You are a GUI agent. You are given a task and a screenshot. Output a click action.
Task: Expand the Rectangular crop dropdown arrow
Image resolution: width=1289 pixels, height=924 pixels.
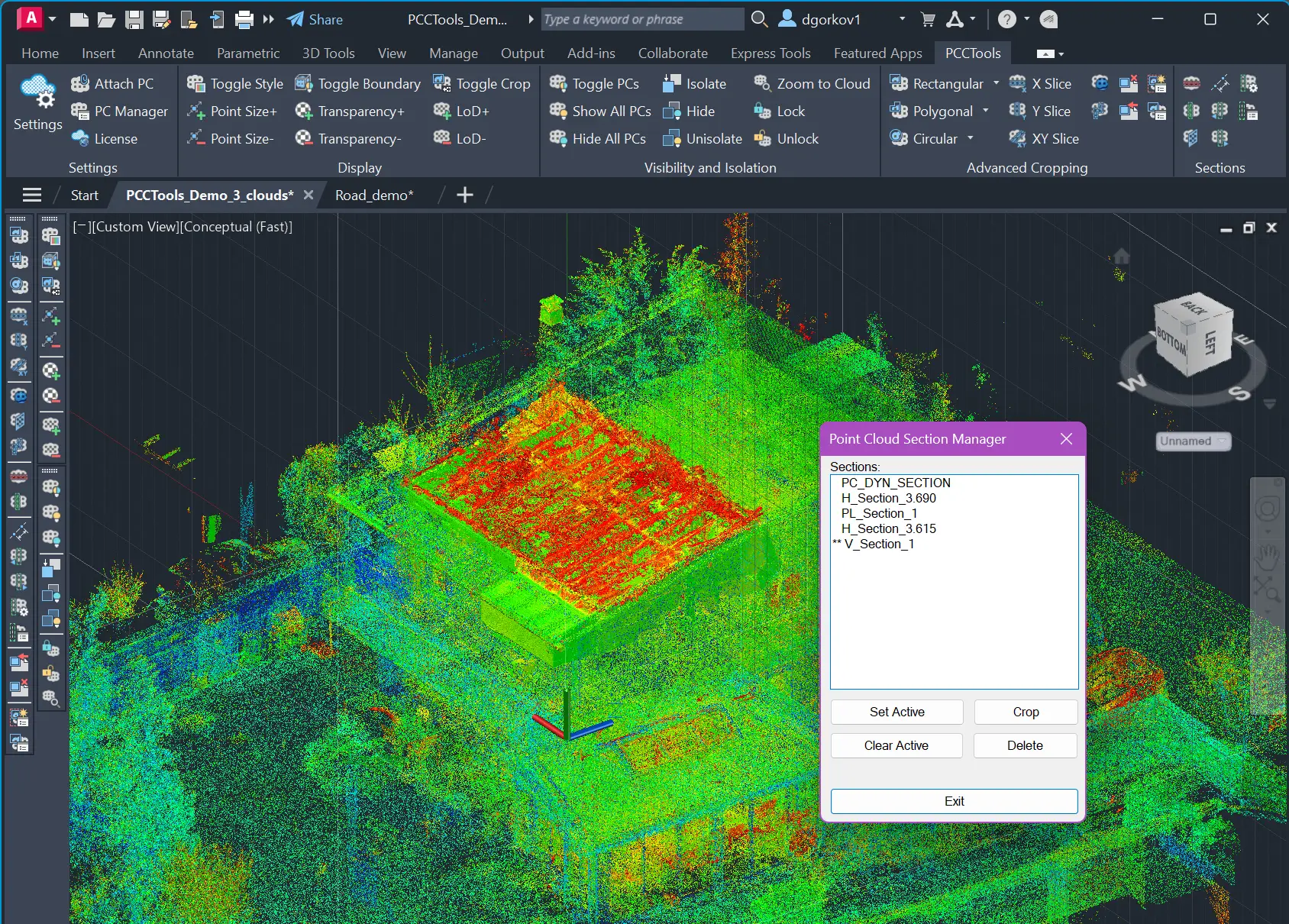click(996, 83)
